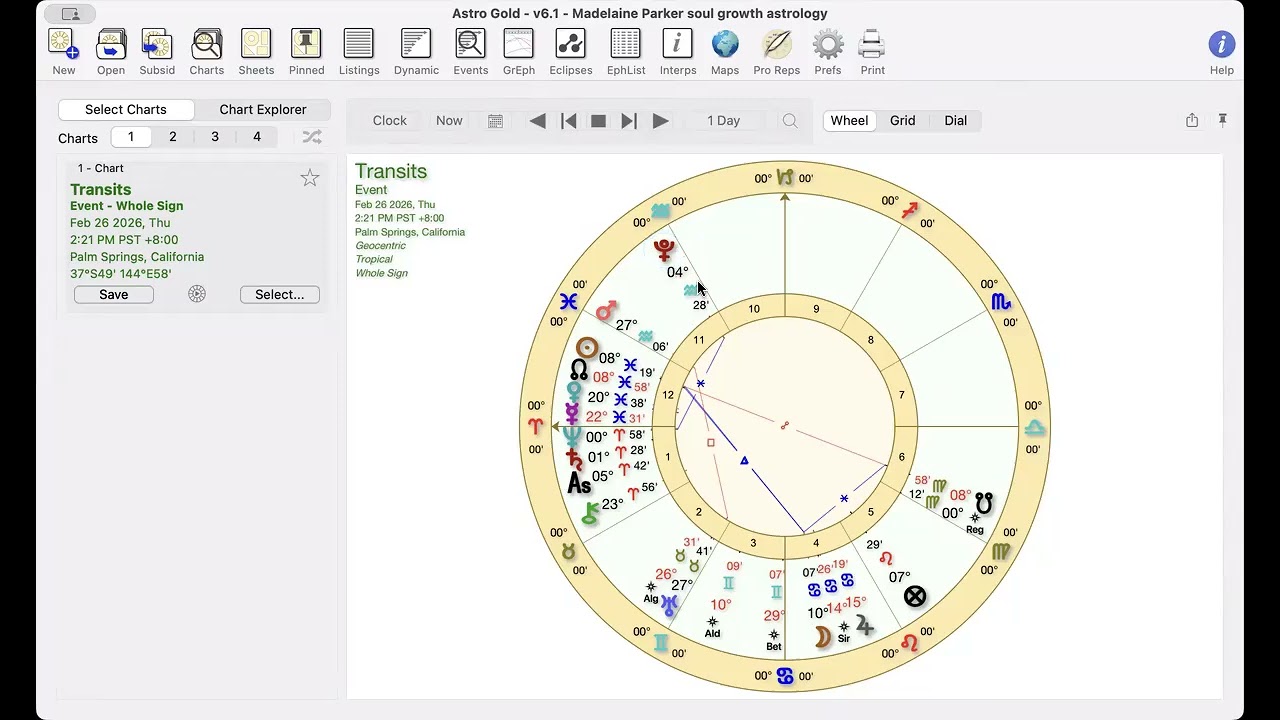This screenshot has height=720, width=1280.
Task: Click the Select... button
Action: click(x=280, y=294)
